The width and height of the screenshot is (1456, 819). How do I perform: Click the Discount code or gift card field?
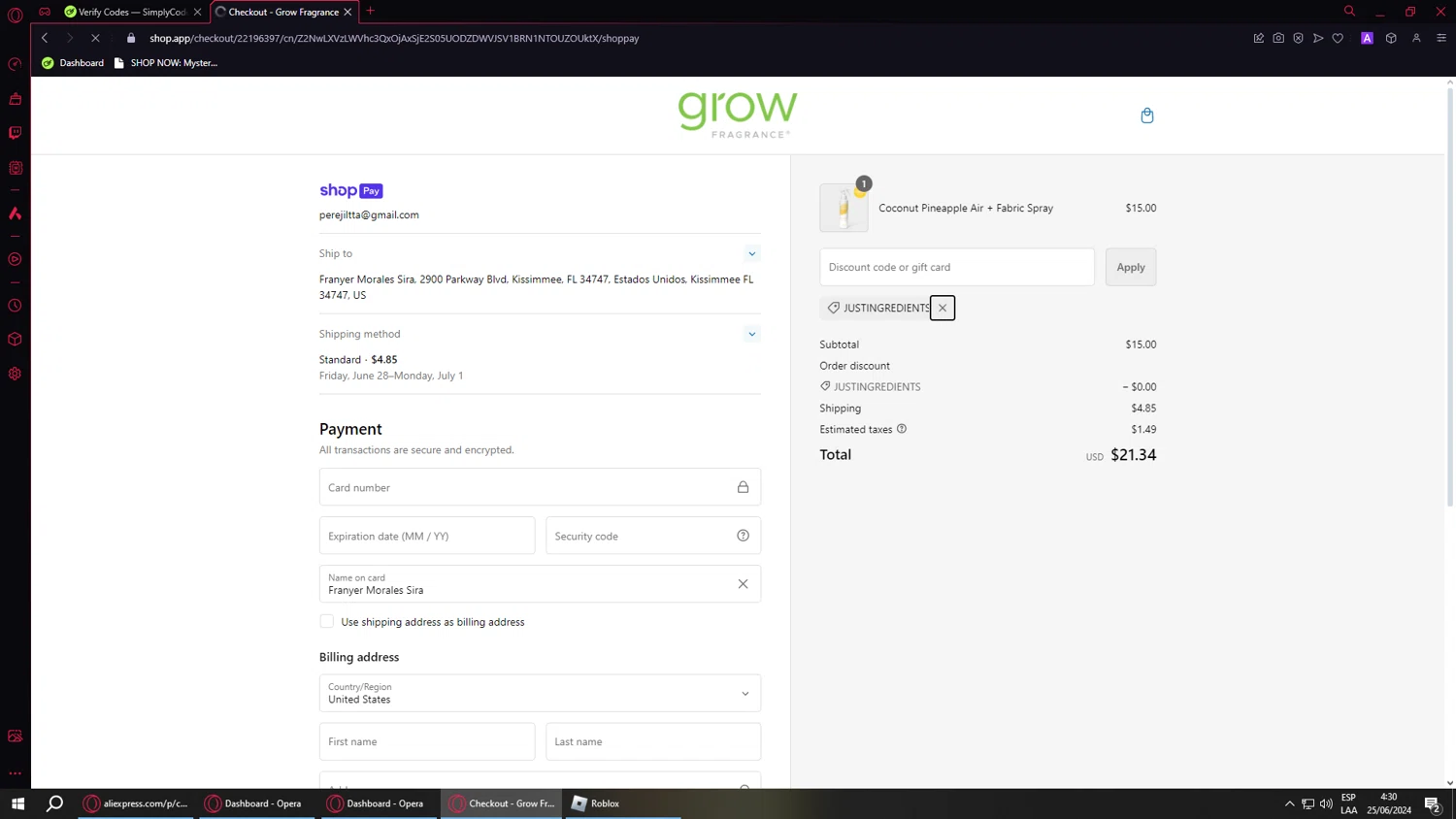click(957, 267)
